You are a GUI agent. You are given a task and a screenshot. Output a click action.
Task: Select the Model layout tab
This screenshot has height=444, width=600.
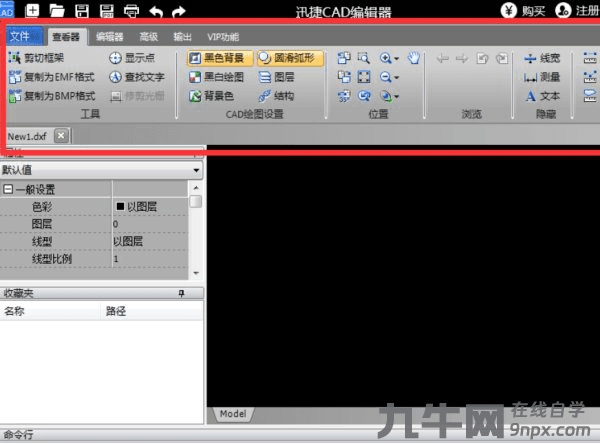(x=233, y=414)
